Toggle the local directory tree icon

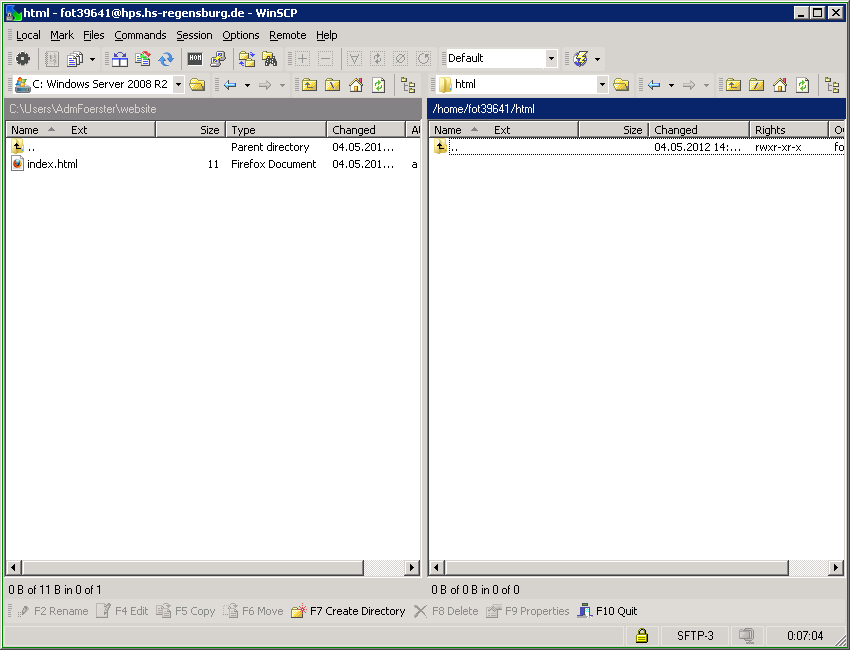pos(408,85)
